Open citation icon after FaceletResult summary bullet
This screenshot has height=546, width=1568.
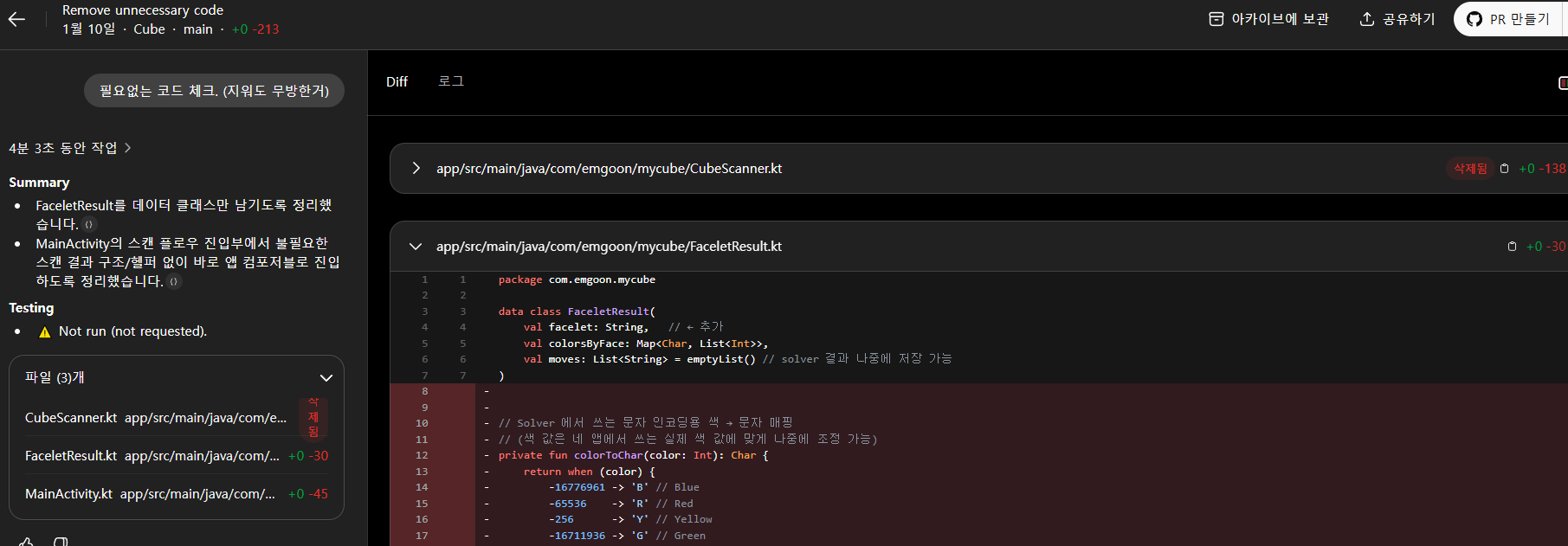88,224
